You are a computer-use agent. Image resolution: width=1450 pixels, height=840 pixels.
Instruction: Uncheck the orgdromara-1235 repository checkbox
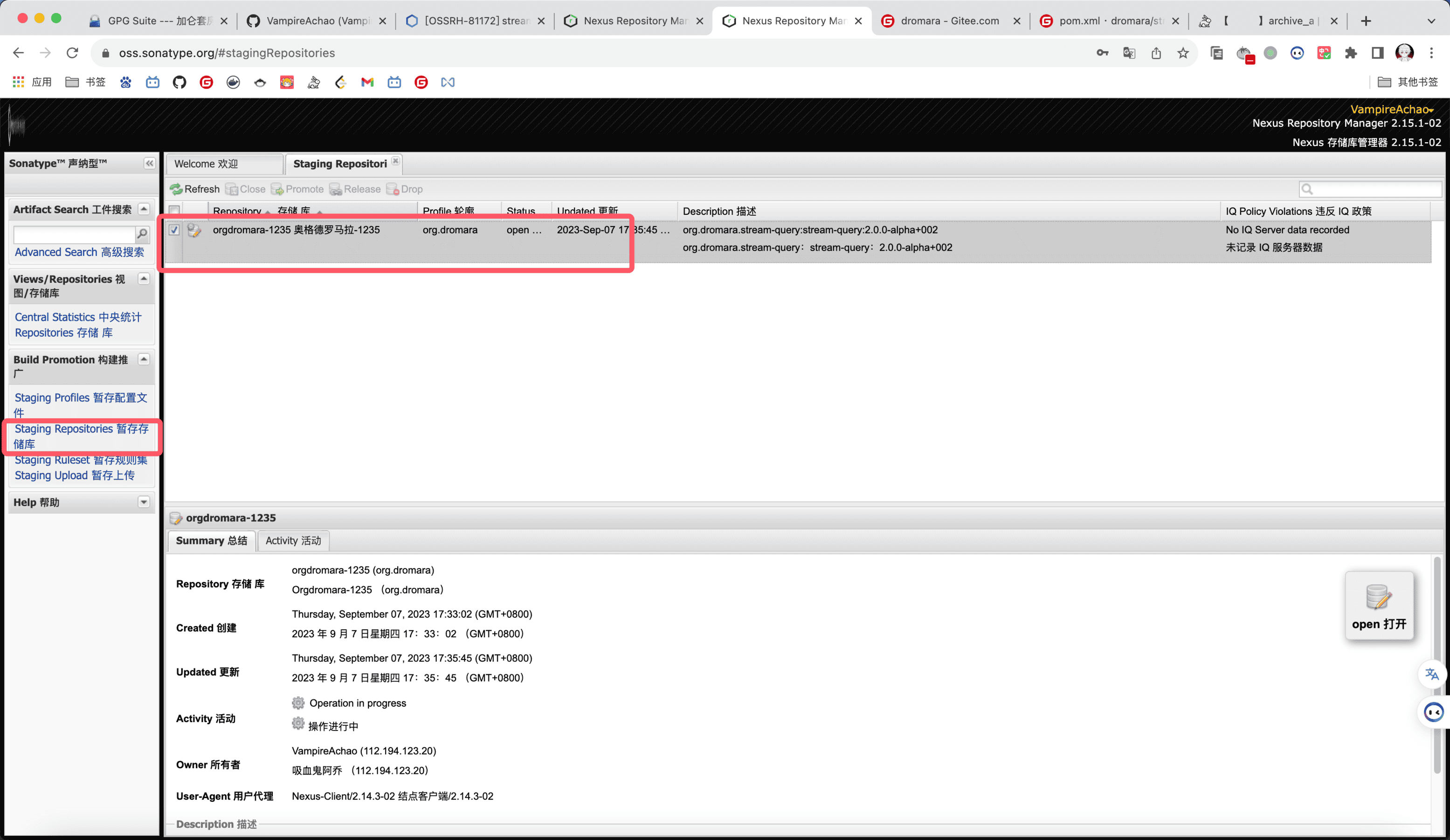pyautogui.click(x=174, y=230)
